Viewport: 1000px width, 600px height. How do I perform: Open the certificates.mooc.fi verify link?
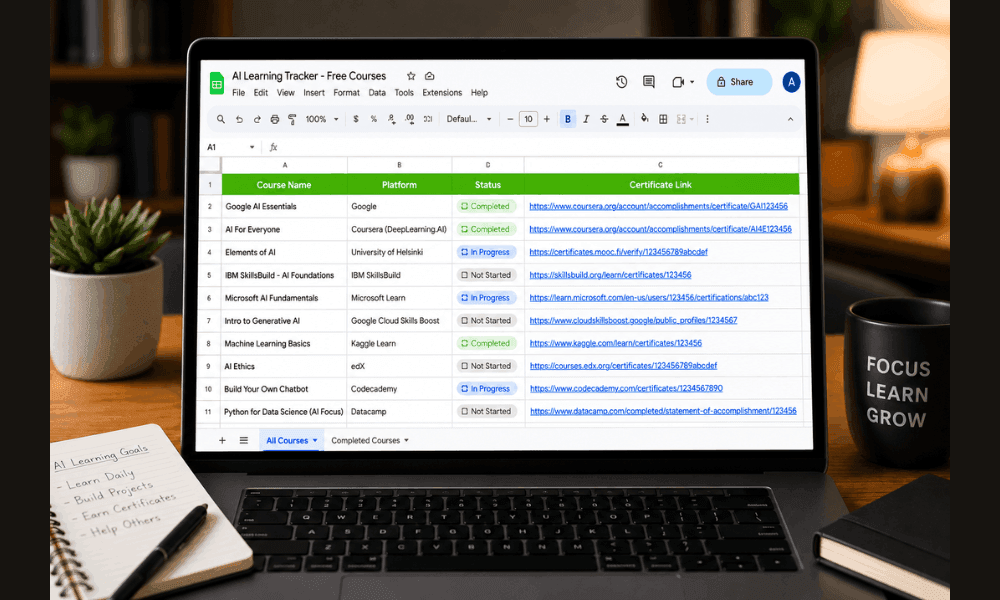click(618, 252)
